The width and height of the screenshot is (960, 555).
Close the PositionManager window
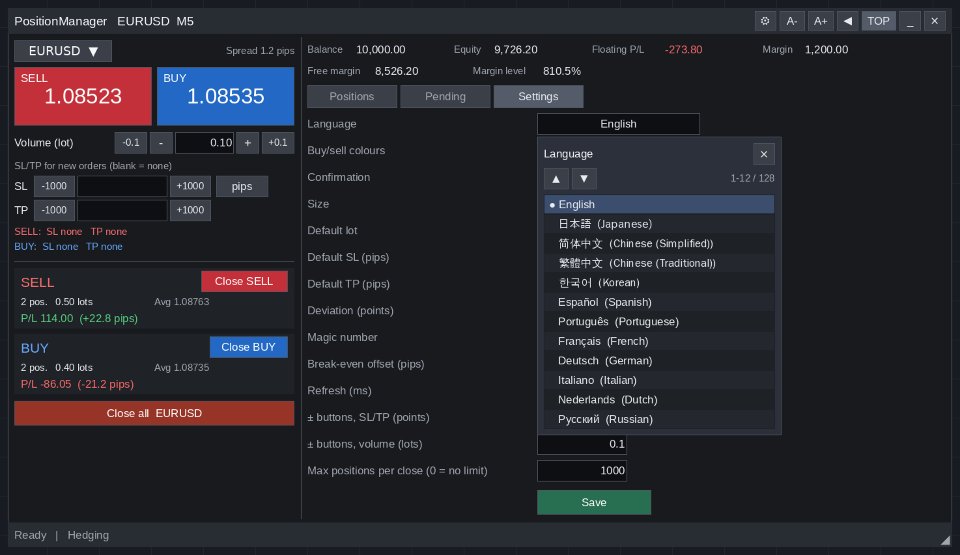934,21
